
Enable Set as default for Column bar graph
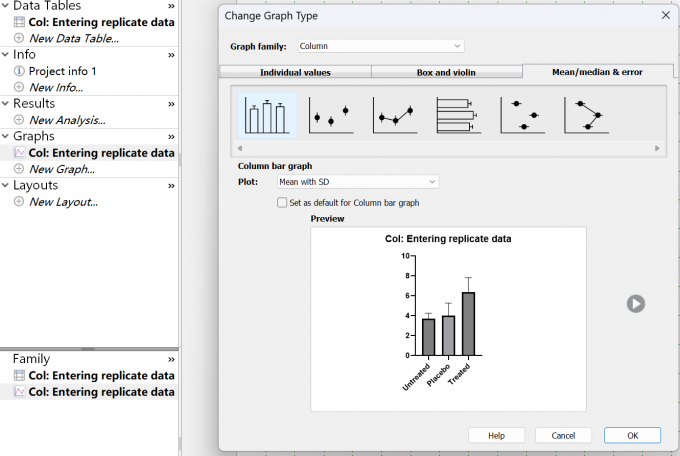tap(282, 202)
